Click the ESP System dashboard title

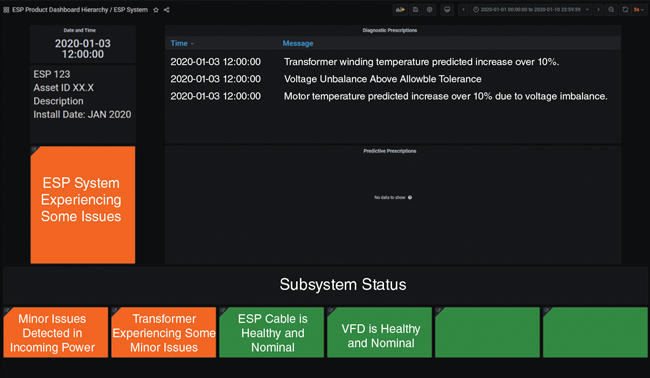tap(131, 10)
